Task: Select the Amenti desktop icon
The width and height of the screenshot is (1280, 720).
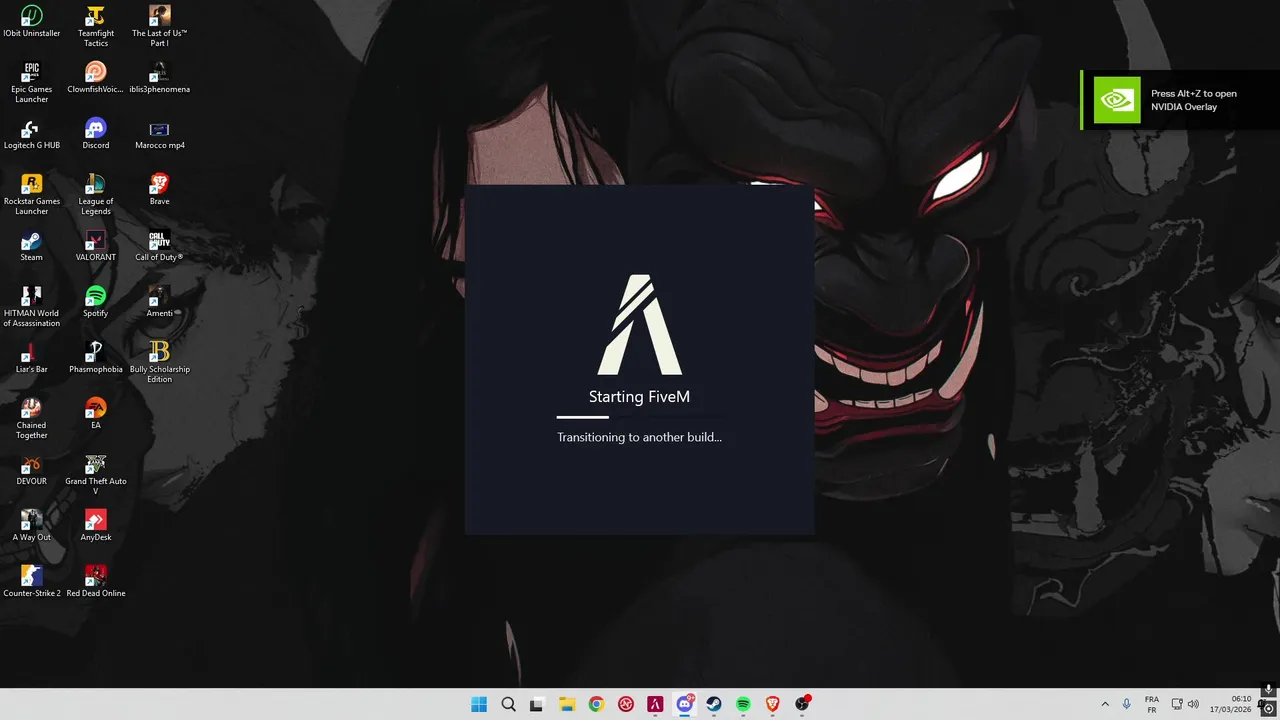Action: pos(159,302)
